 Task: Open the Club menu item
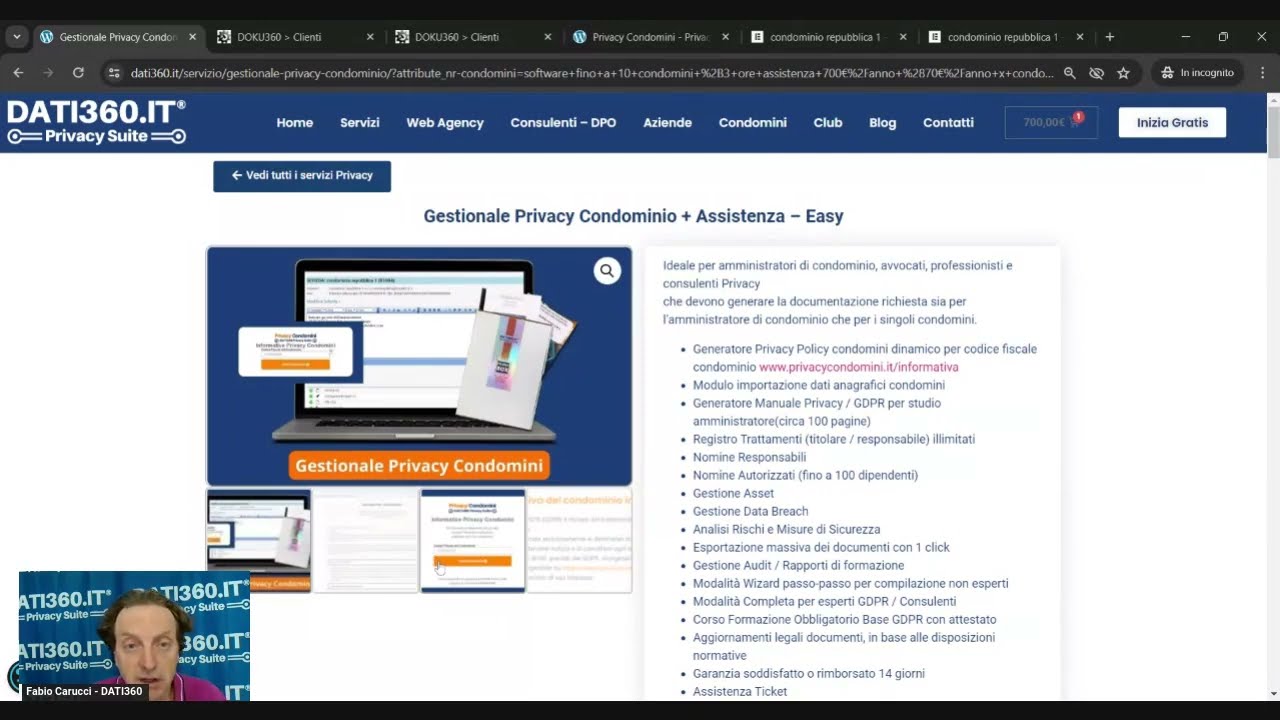tap(828, 123)
